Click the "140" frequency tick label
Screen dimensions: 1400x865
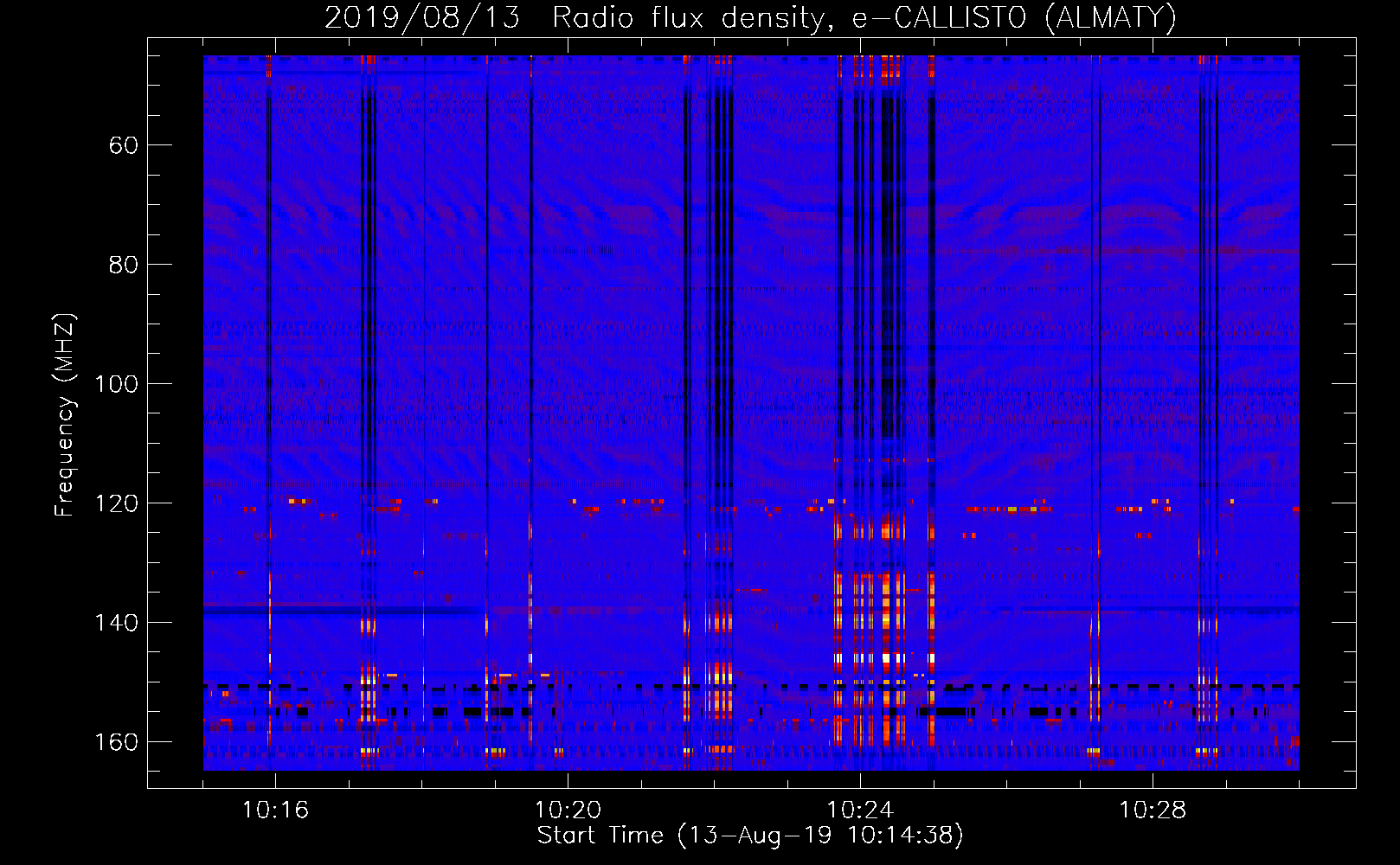[117, 623]
